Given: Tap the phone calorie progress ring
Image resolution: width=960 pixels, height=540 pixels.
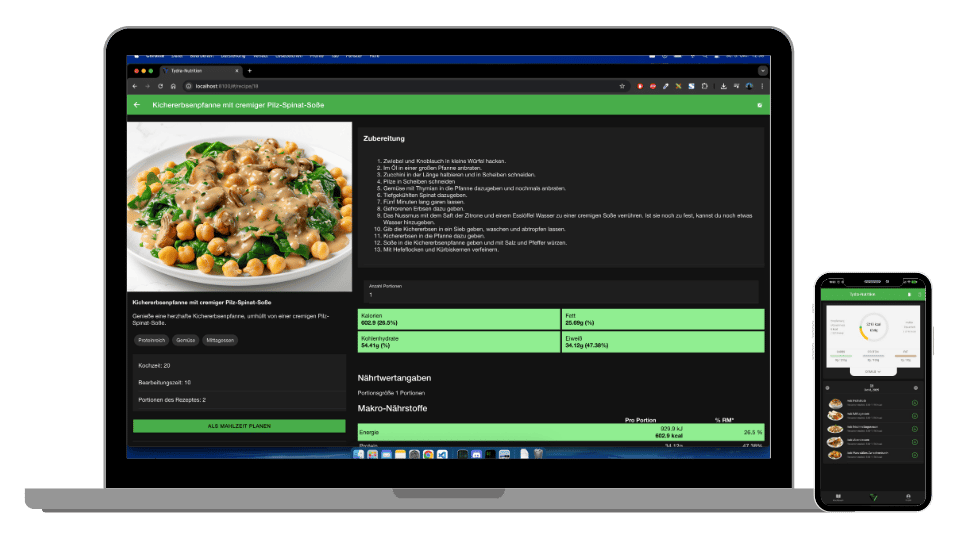Looking at the screenshot, I should (872, 329).
